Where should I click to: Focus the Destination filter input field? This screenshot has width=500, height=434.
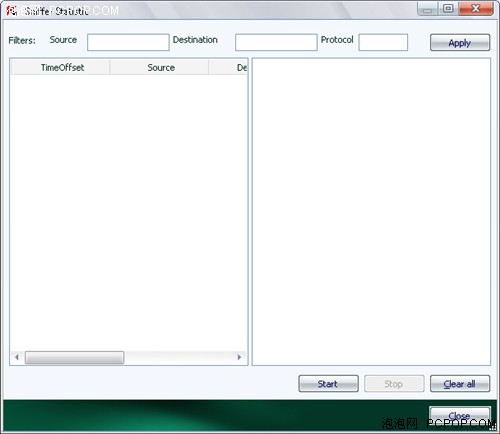point(276,42)
